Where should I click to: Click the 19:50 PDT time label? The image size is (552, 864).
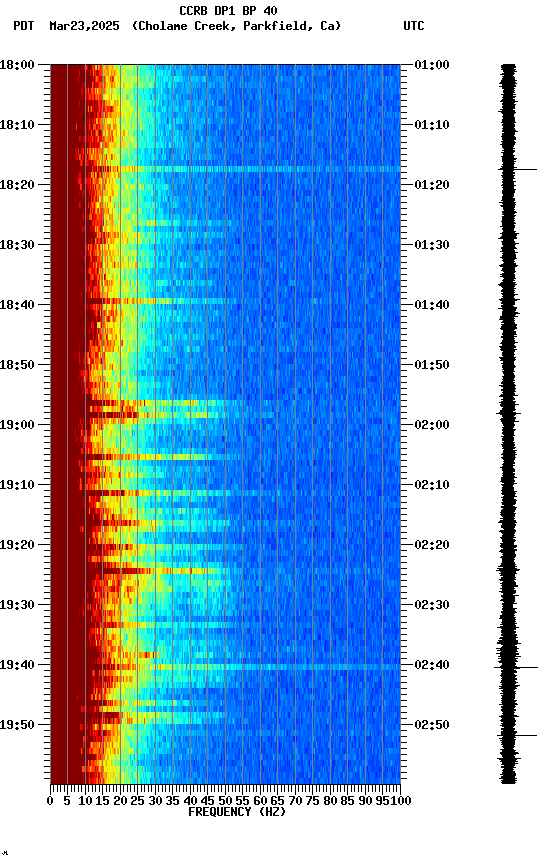17,725
